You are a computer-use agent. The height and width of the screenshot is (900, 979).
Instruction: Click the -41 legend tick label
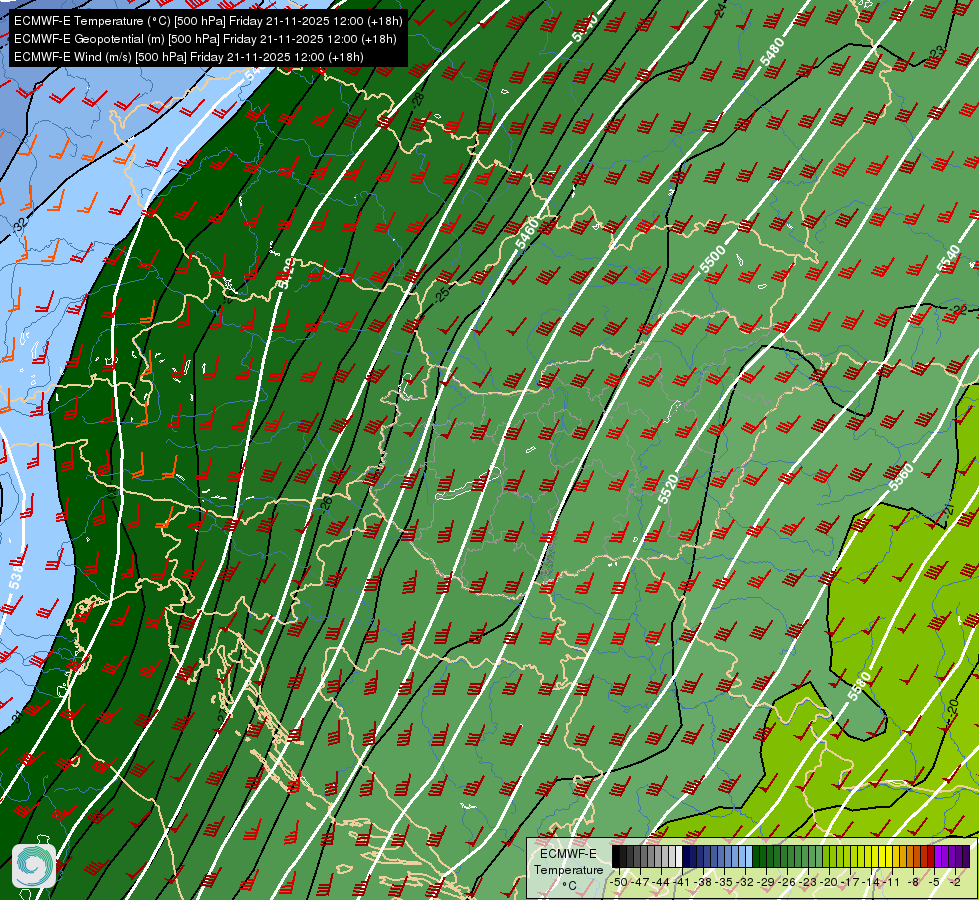point(682,882)
